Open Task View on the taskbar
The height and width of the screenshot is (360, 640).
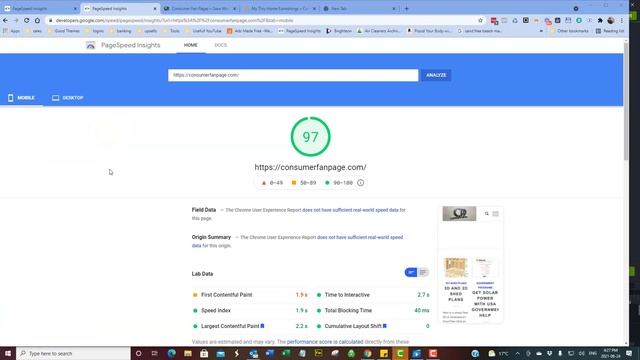coord(155,353)
